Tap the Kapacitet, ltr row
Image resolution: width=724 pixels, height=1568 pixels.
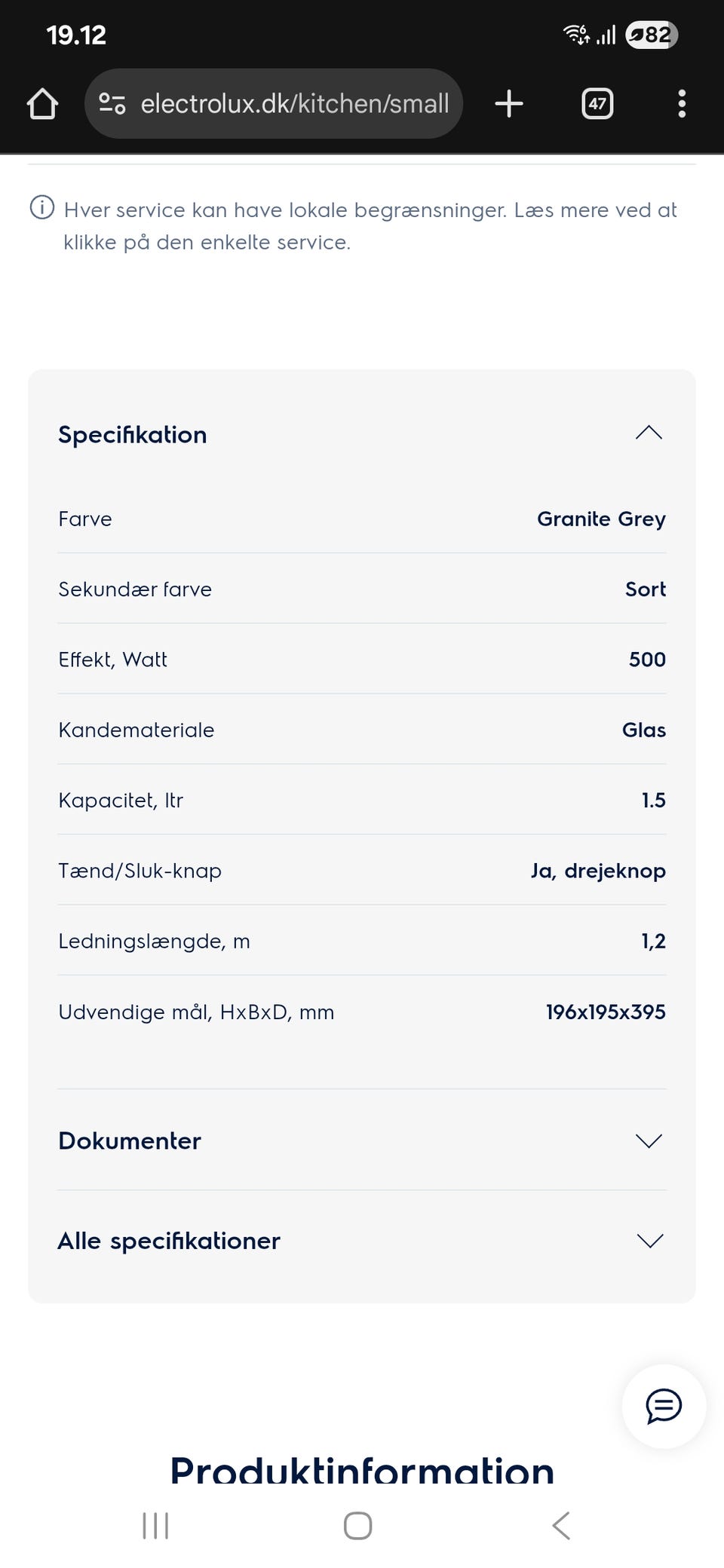pyautogui.click(x=362, y=801)
